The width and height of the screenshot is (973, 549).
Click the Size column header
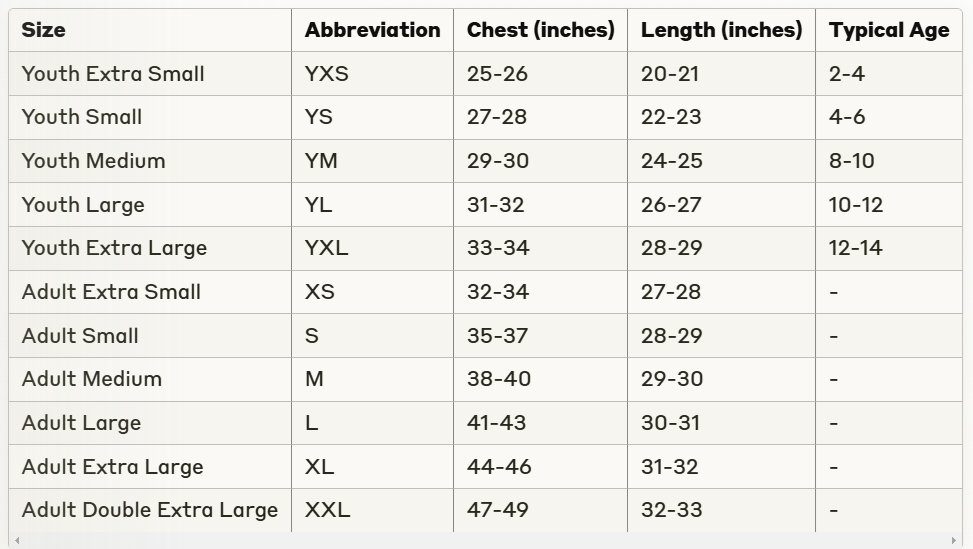click(x=44, y=30)
